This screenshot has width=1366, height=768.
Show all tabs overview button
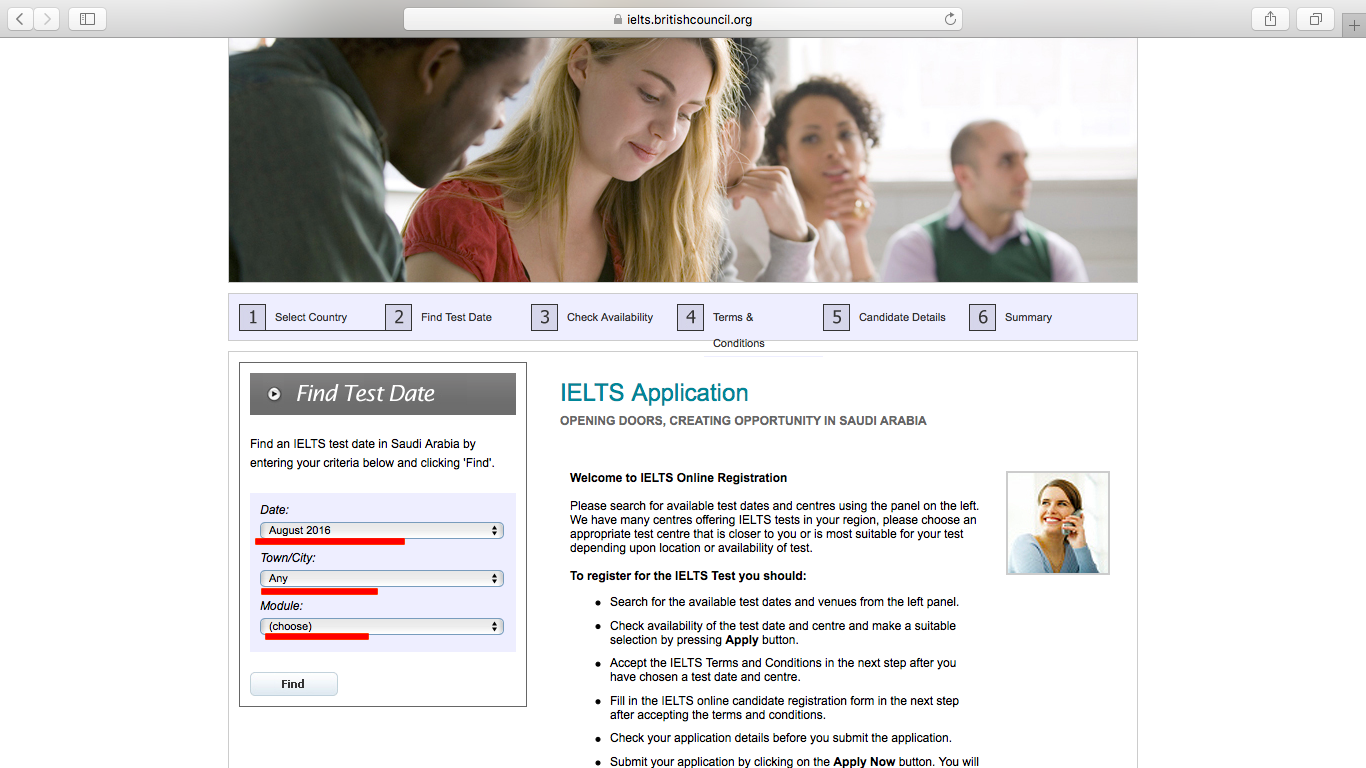click(x=1316, y=18)
